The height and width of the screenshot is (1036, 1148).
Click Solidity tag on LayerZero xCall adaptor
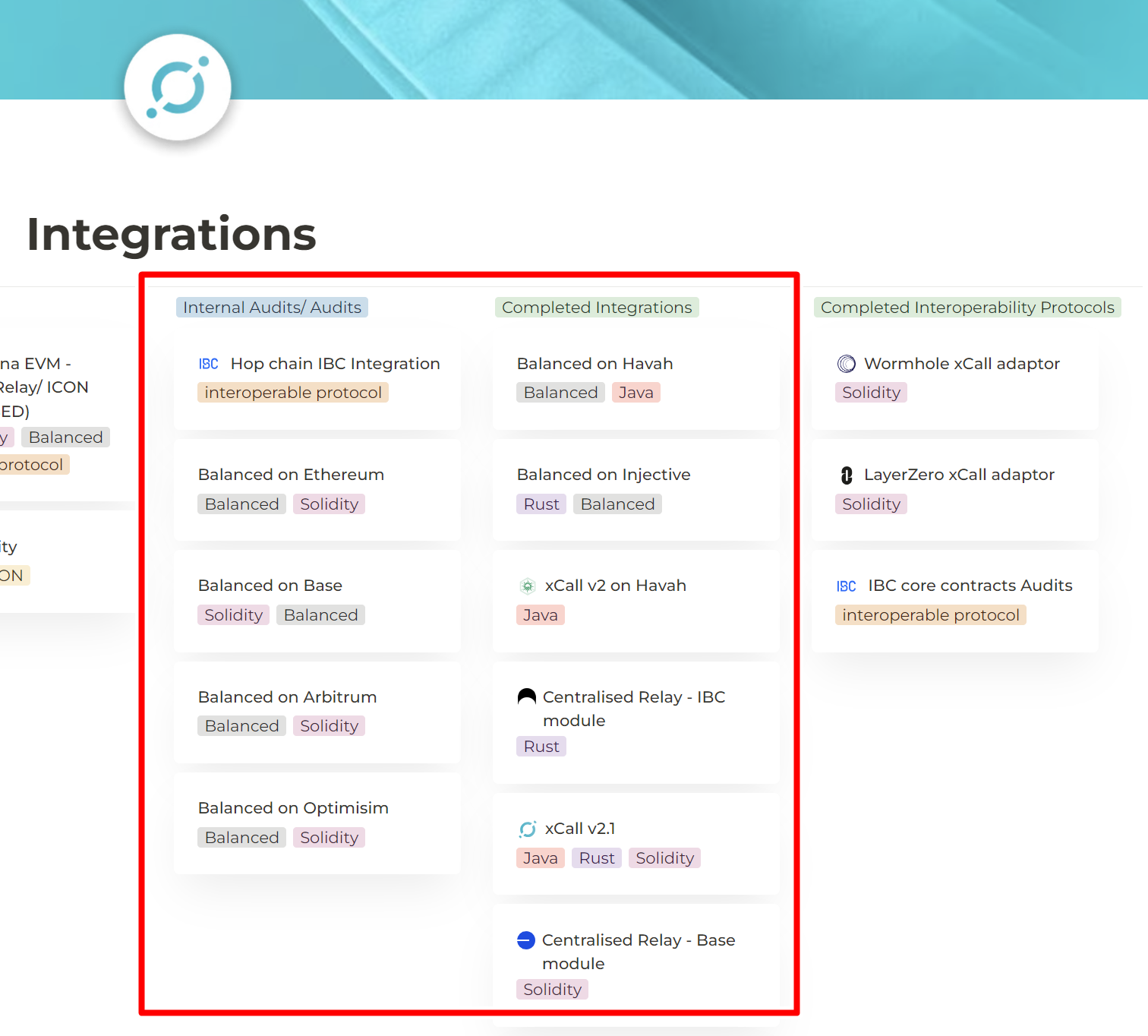(x=871, y=504)
